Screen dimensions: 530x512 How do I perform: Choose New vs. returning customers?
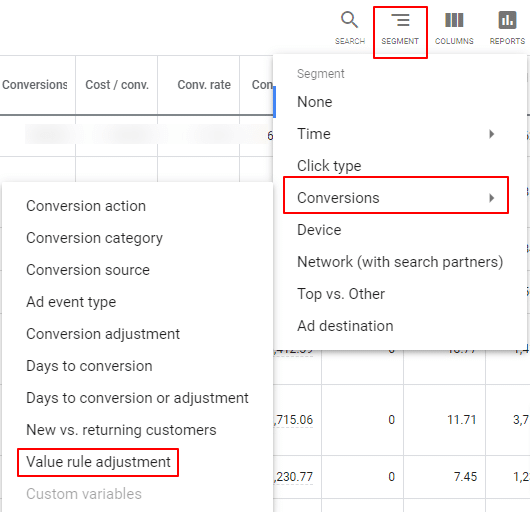coord(121,430)
